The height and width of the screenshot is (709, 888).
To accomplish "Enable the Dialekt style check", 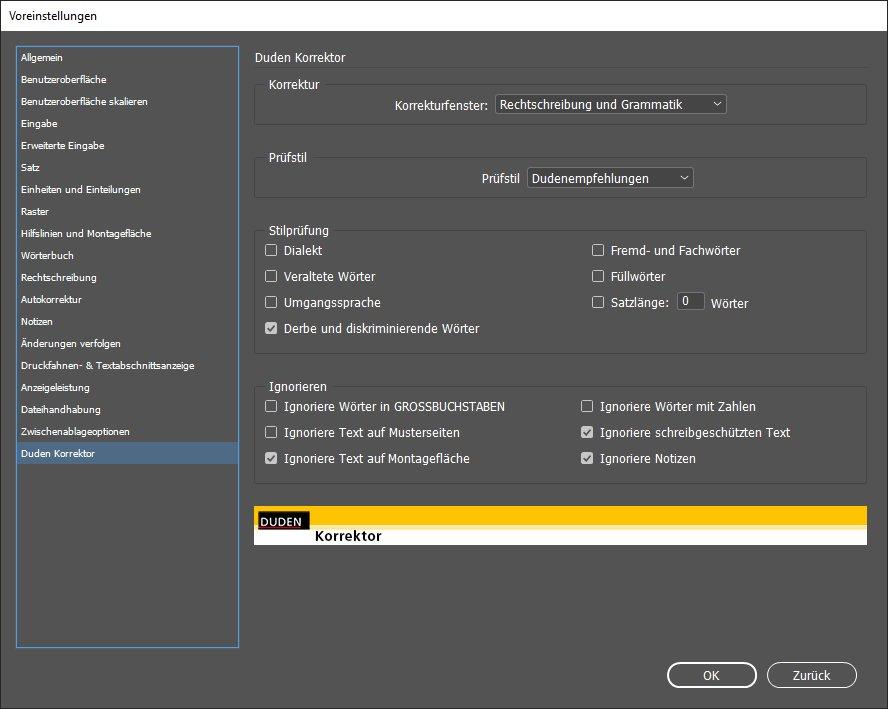I will tap(271, 250).
